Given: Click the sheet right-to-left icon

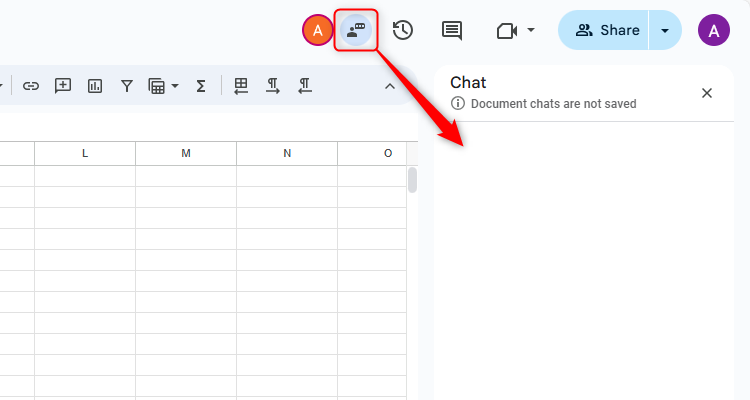Looking at the screenshot, I should point(240,86).
